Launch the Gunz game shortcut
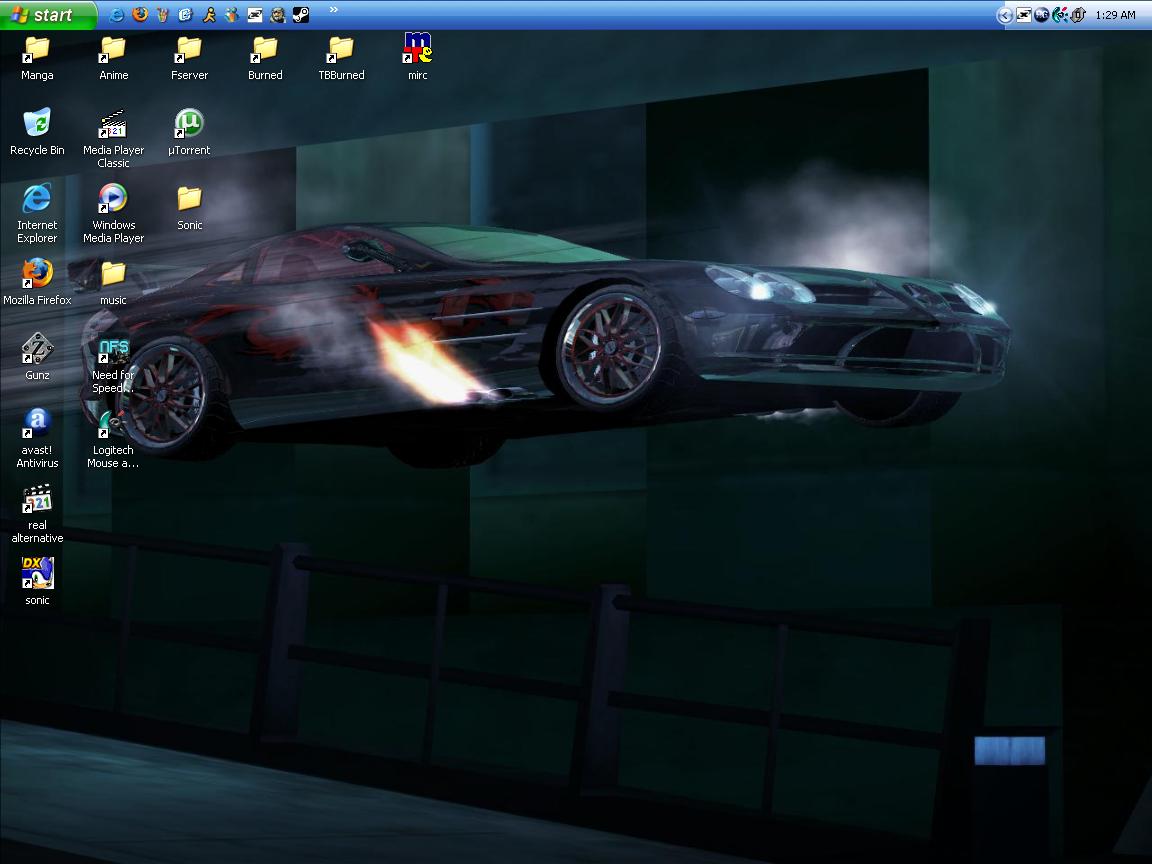This screenshot has width=1152, height=864. (37, 357)
